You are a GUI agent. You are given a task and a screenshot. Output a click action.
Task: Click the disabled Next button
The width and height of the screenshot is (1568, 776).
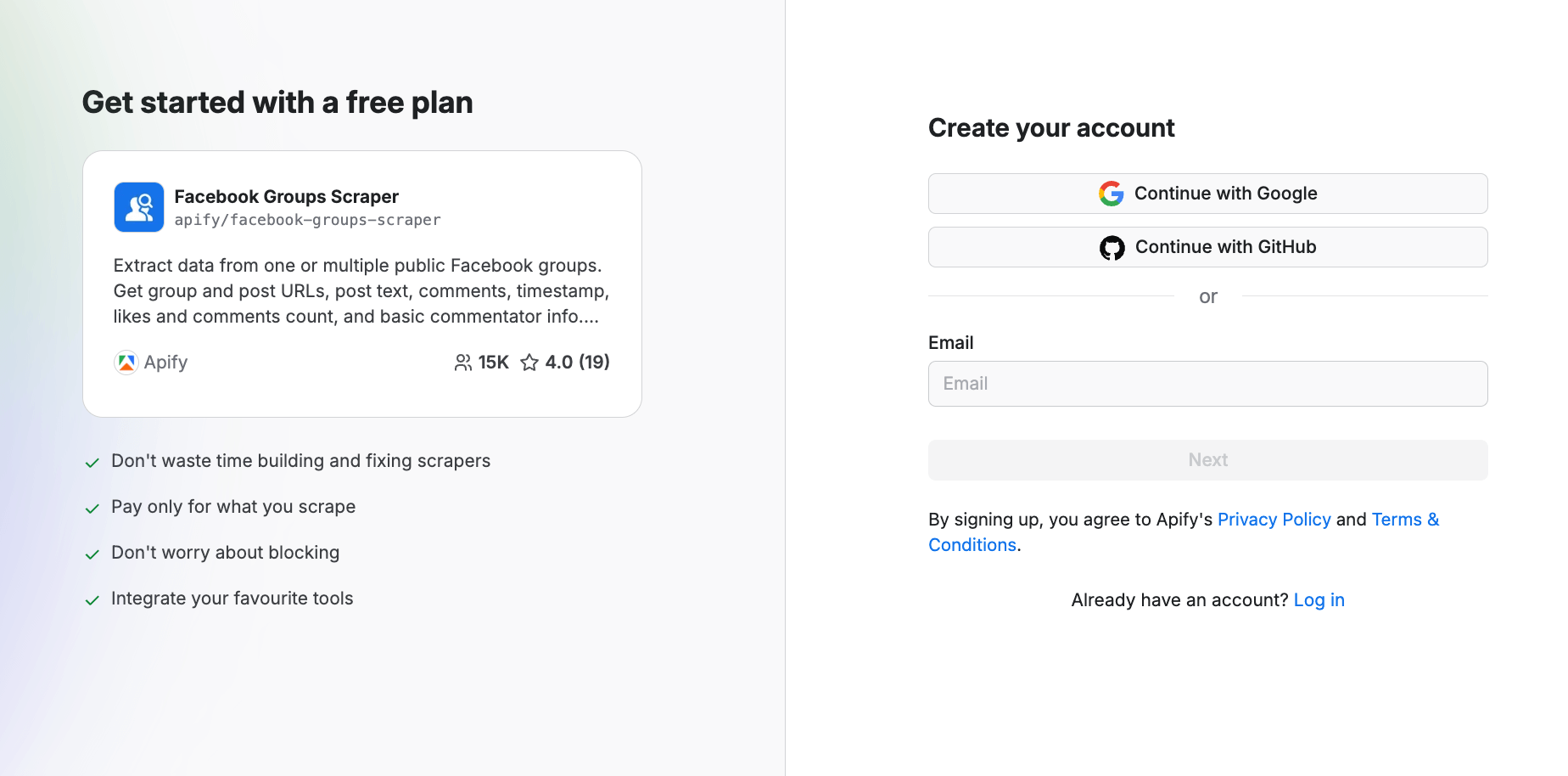click(1207, 459)
